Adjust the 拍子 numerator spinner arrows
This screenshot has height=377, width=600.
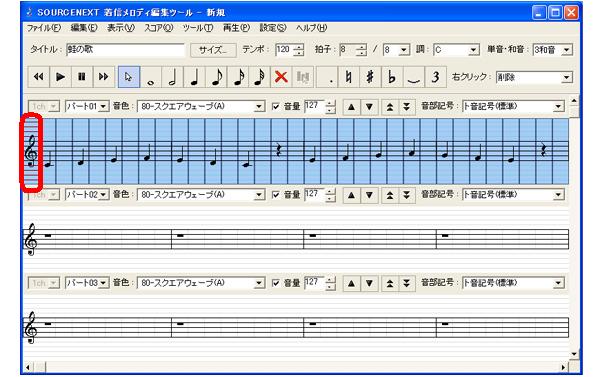pyautogui.click(x=362, y=50)
